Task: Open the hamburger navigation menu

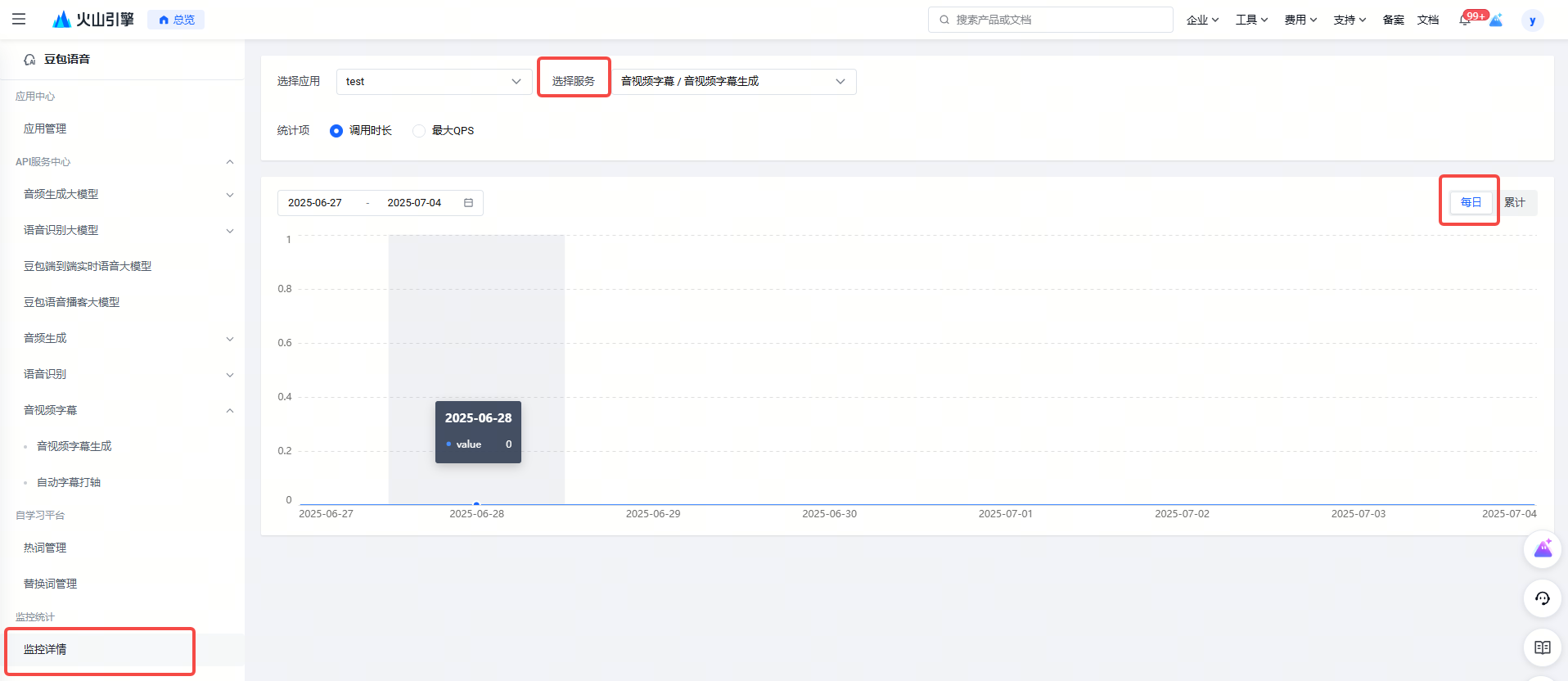Action: [x=19, y=19]
